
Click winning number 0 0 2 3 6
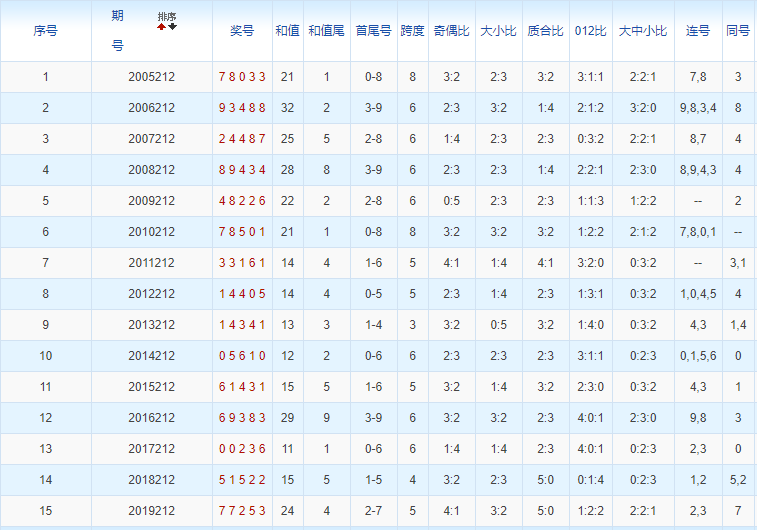[x=242, y=449]
